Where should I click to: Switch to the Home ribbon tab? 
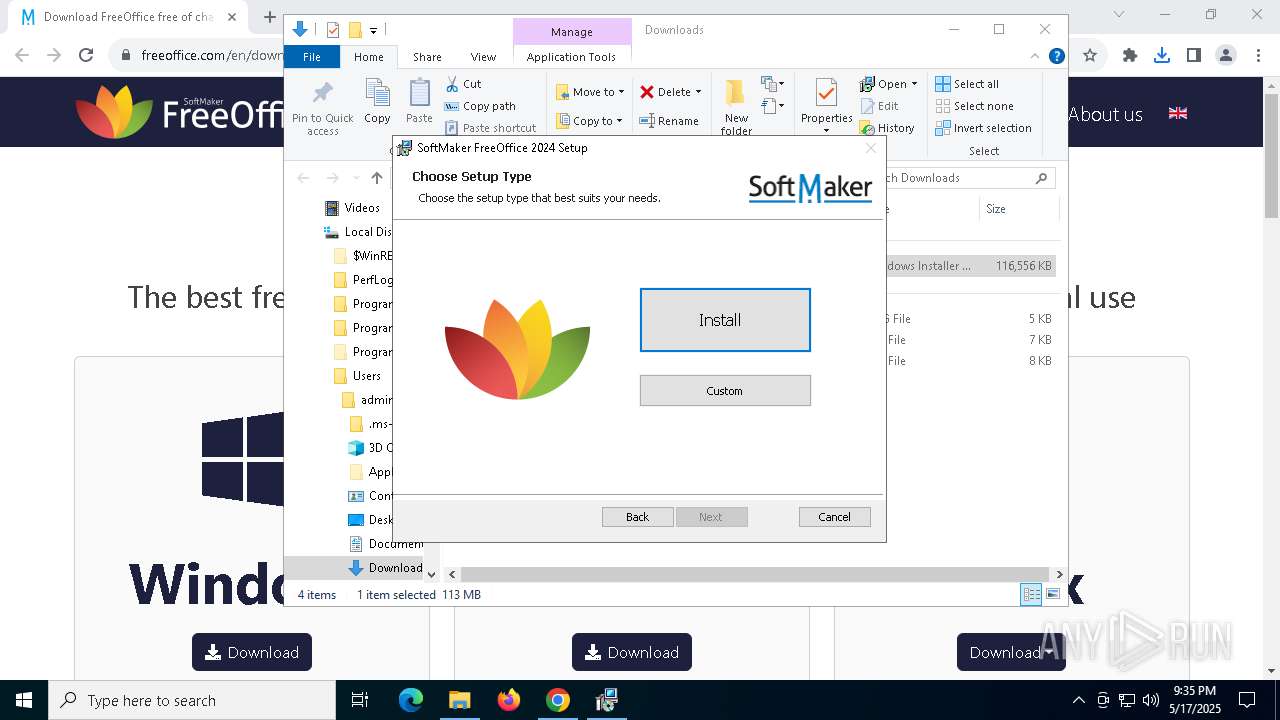[368, 57]
